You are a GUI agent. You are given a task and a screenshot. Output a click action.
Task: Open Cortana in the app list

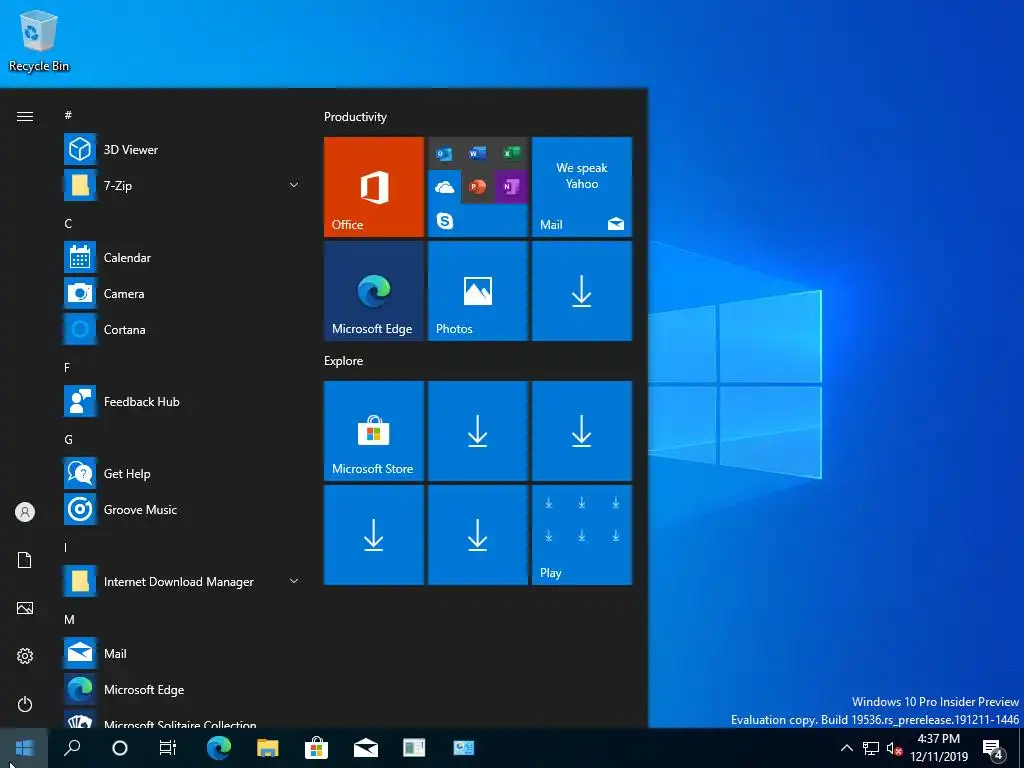click(183, 329)
